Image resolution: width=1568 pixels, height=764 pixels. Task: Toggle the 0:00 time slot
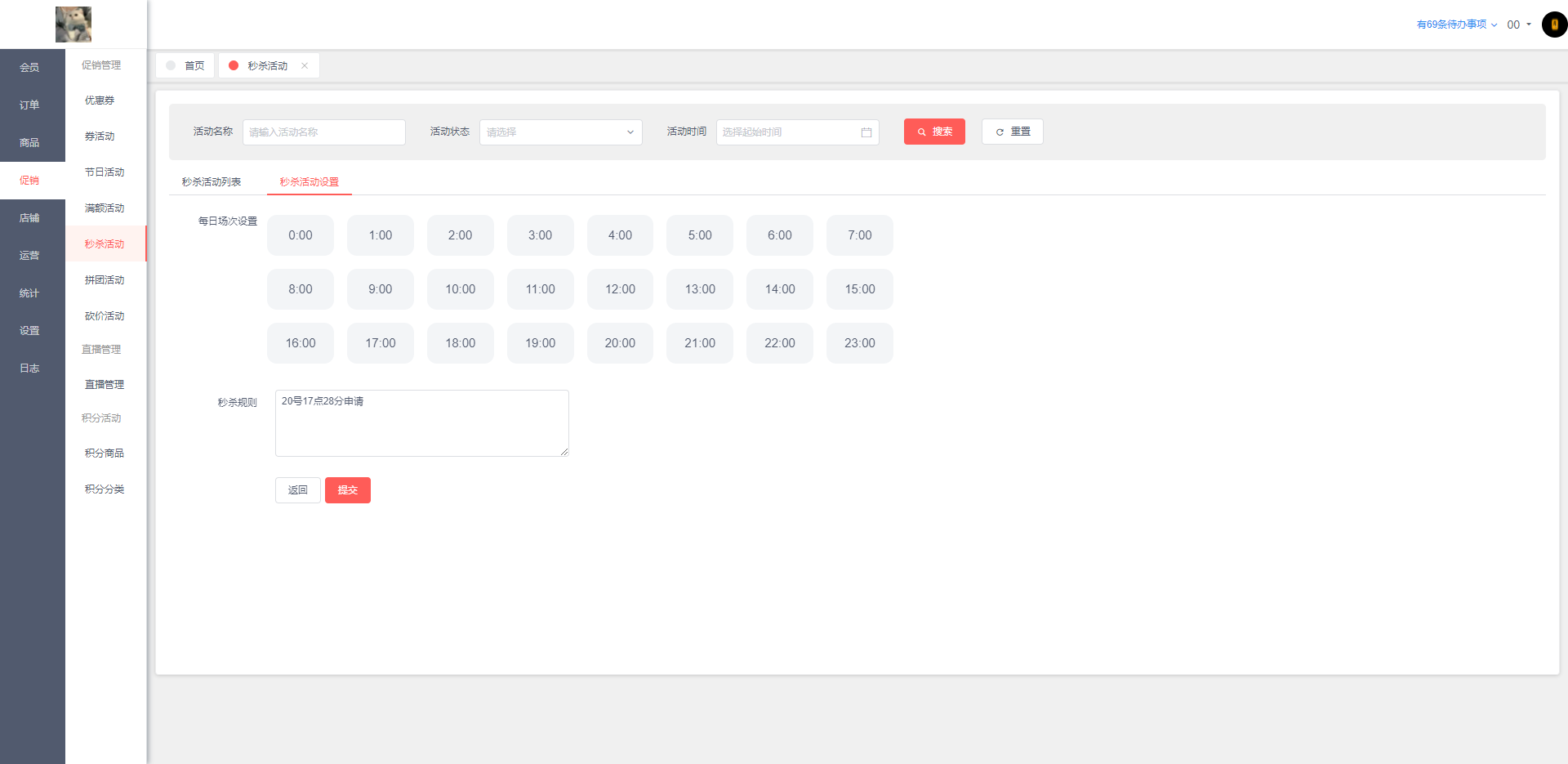tap(301, 235)
